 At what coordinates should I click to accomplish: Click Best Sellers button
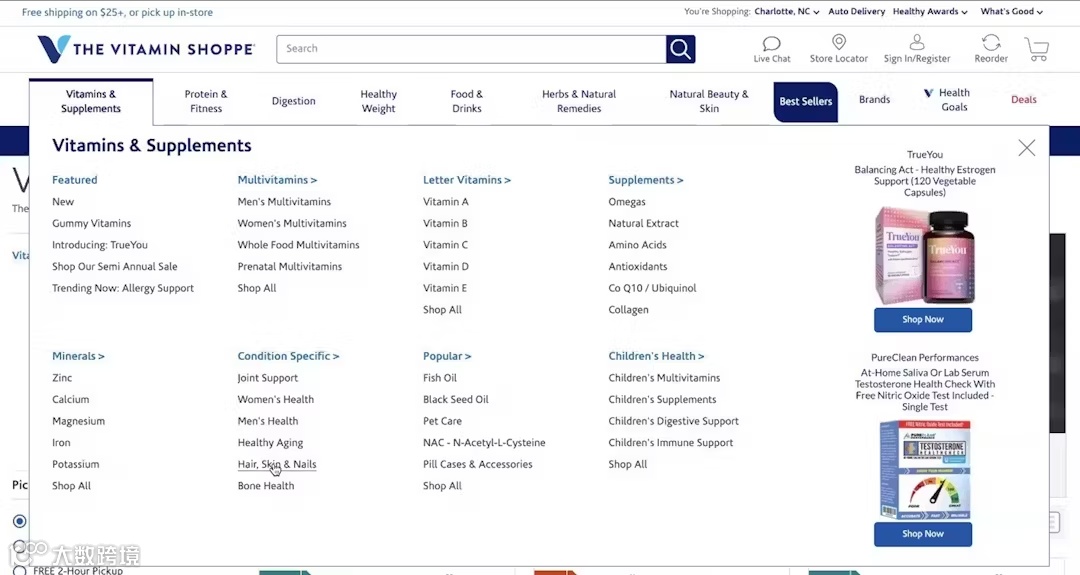tap(805, 102)
